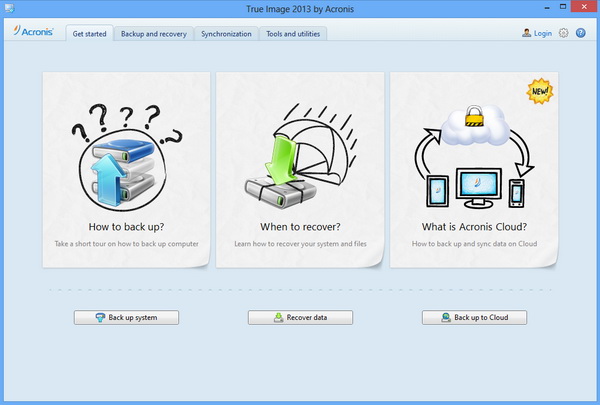Image resolution: width=600 pixels, height=405 pixels.
Task: Open the 'How to back up?' heading
Action: coord(126,227)
